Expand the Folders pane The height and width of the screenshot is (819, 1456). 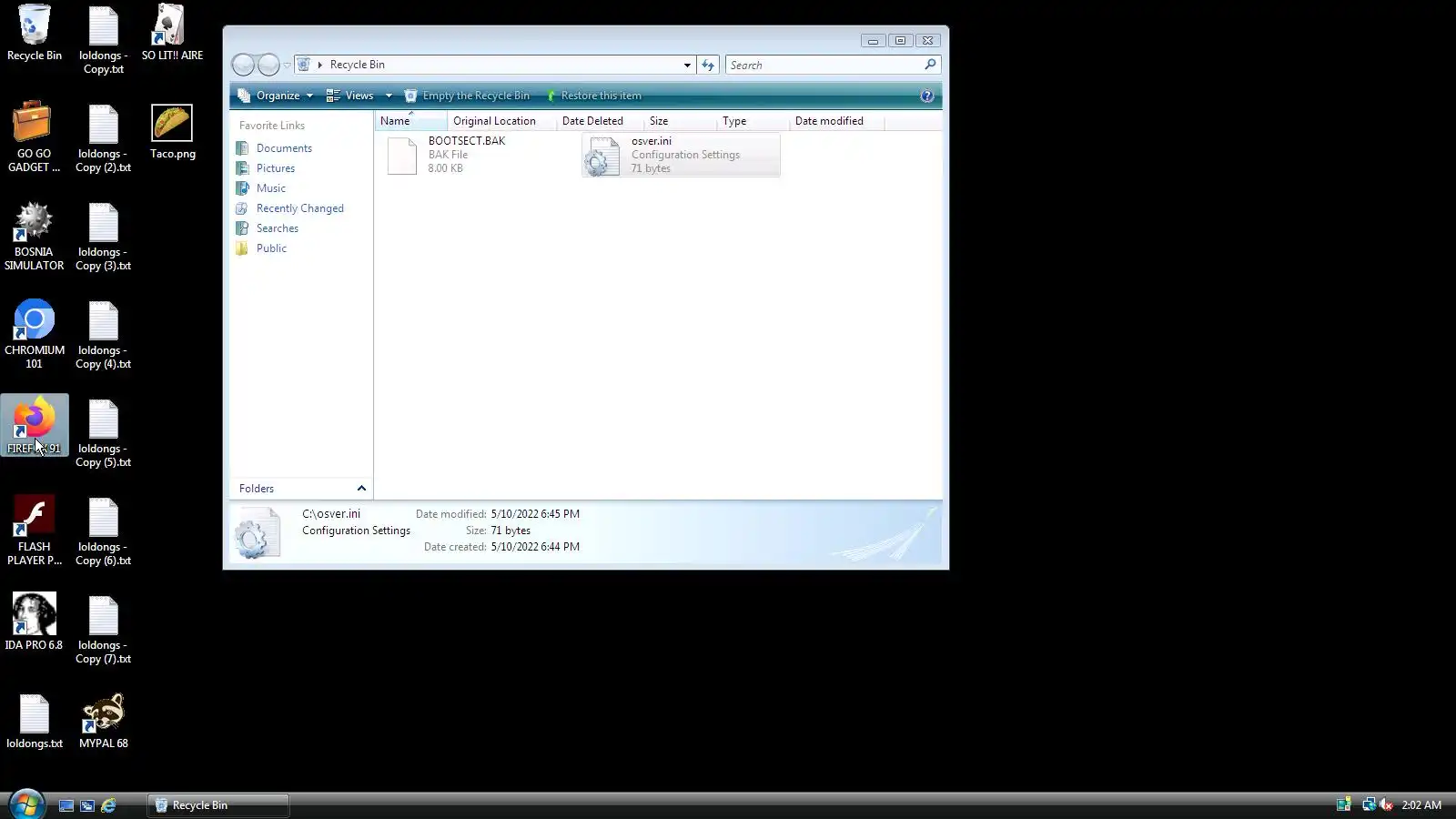tap(301, 489)
